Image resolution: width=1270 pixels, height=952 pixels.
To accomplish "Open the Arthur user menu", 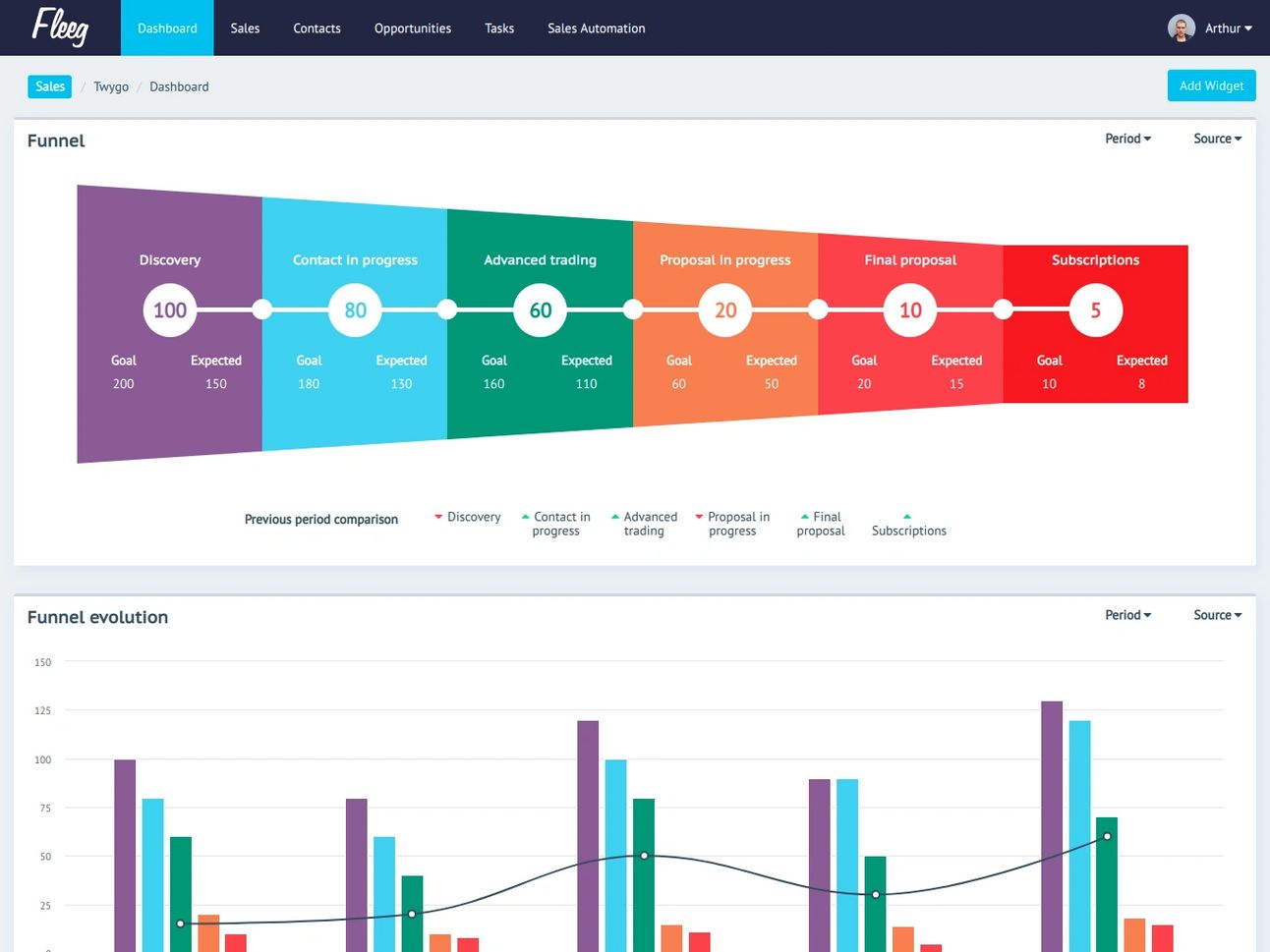I will (1228, 28).
